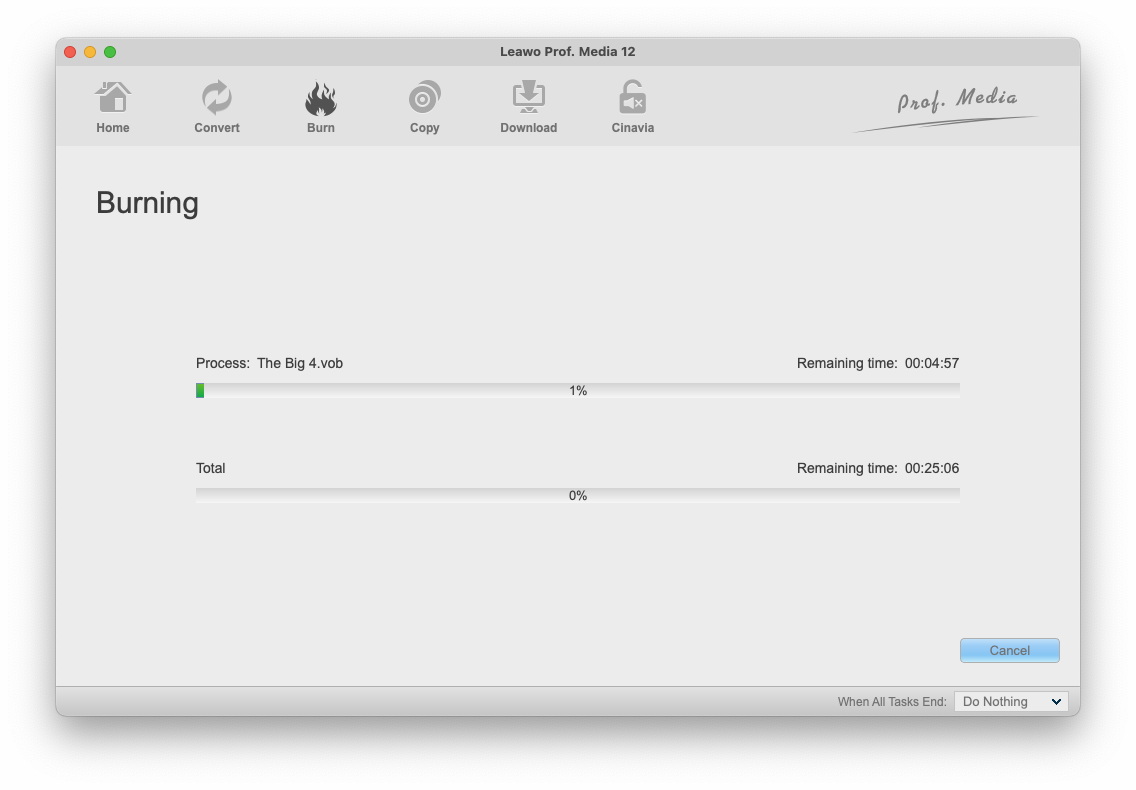This screenshot has height=790, width=1136.
Task: Click the When All Tasks End label
Action: pyautogui.click(x=892, y=702)
